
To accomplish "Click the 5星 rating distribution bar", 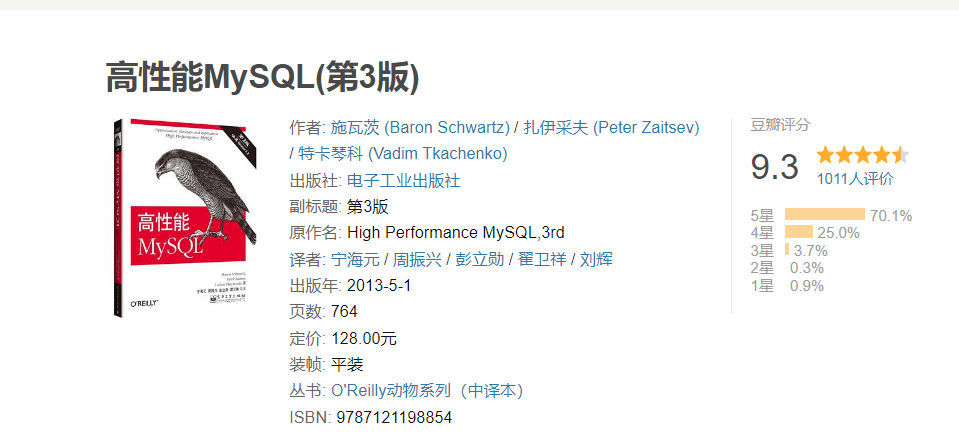I will coord(824,214).
